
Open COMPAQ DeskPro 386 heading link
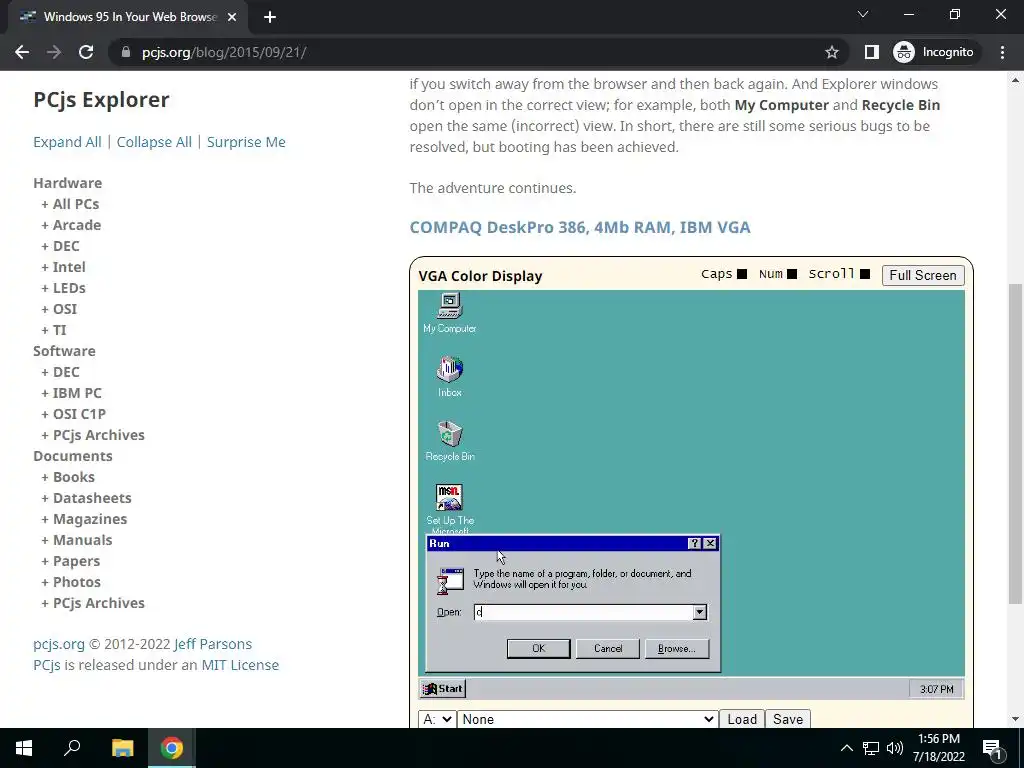point(580,227)
